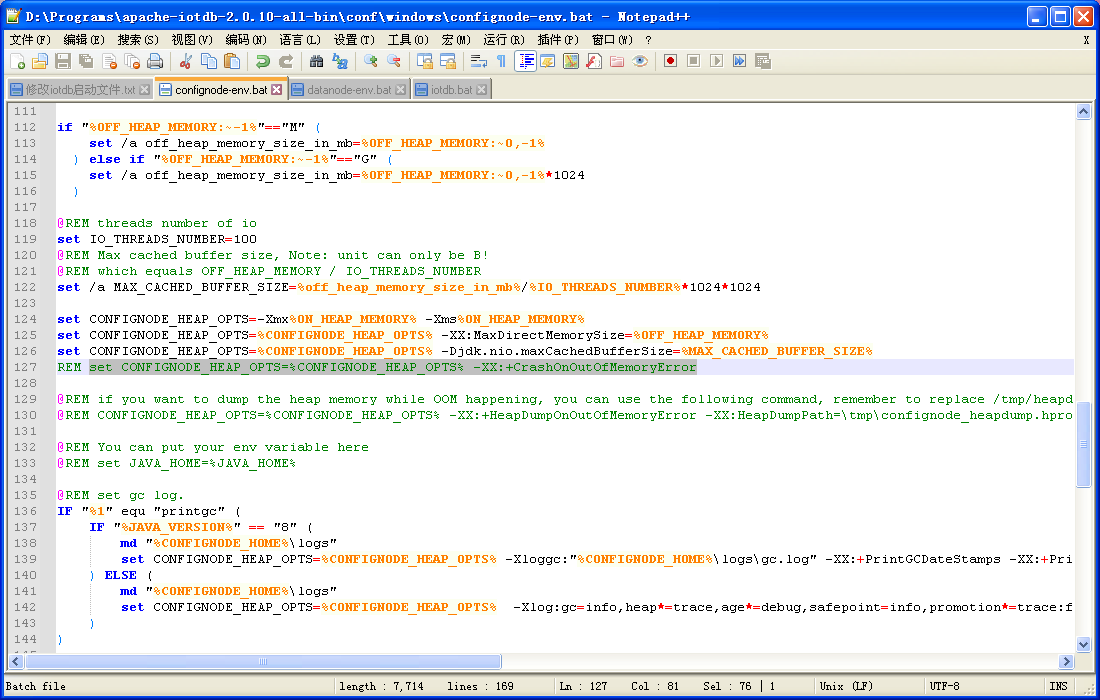
Task: Open the Function List panel icon
Action: (x=594, y=62)
